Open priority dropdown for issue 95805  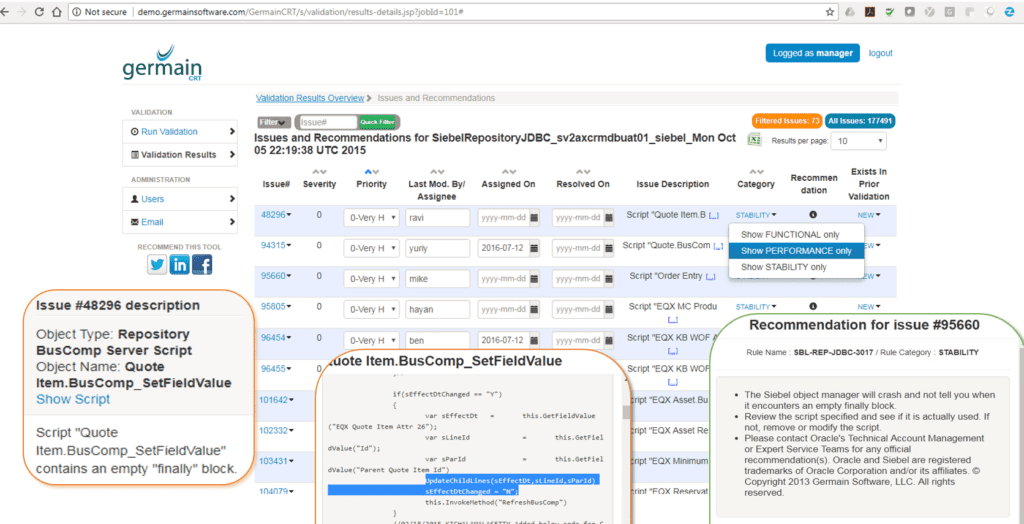371,310
